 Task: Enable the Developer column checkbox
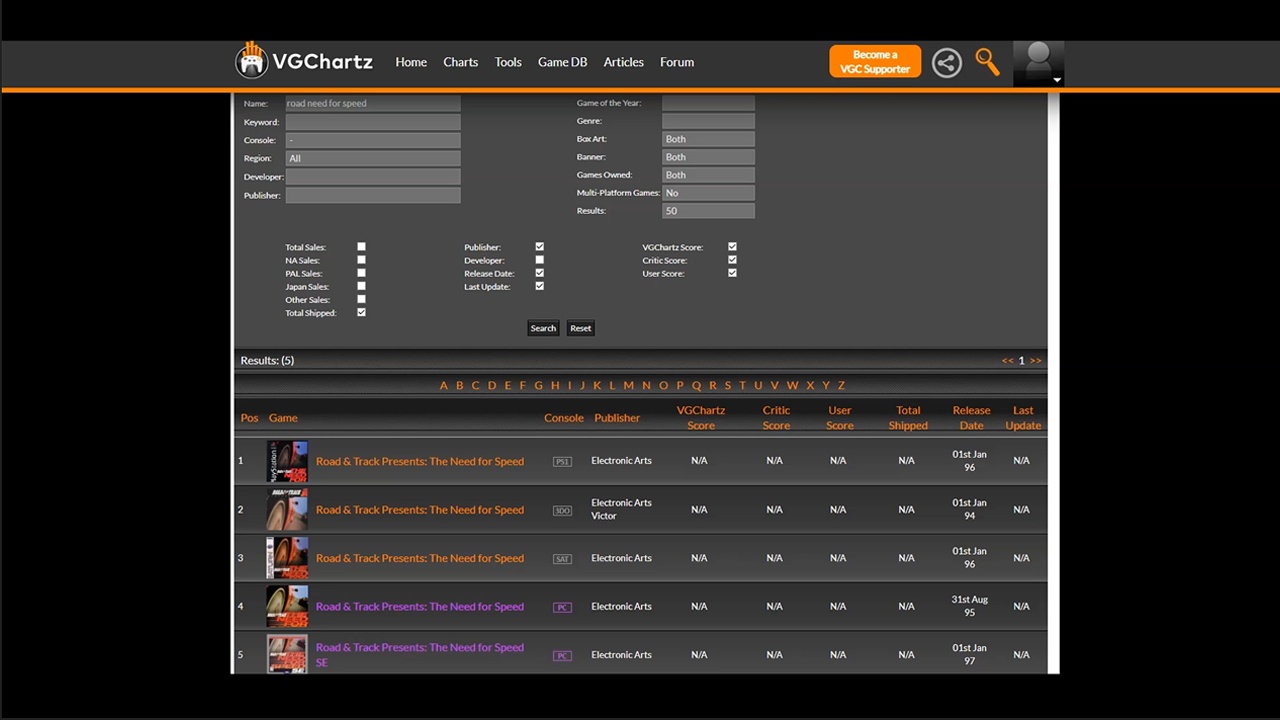coord(539,260)
